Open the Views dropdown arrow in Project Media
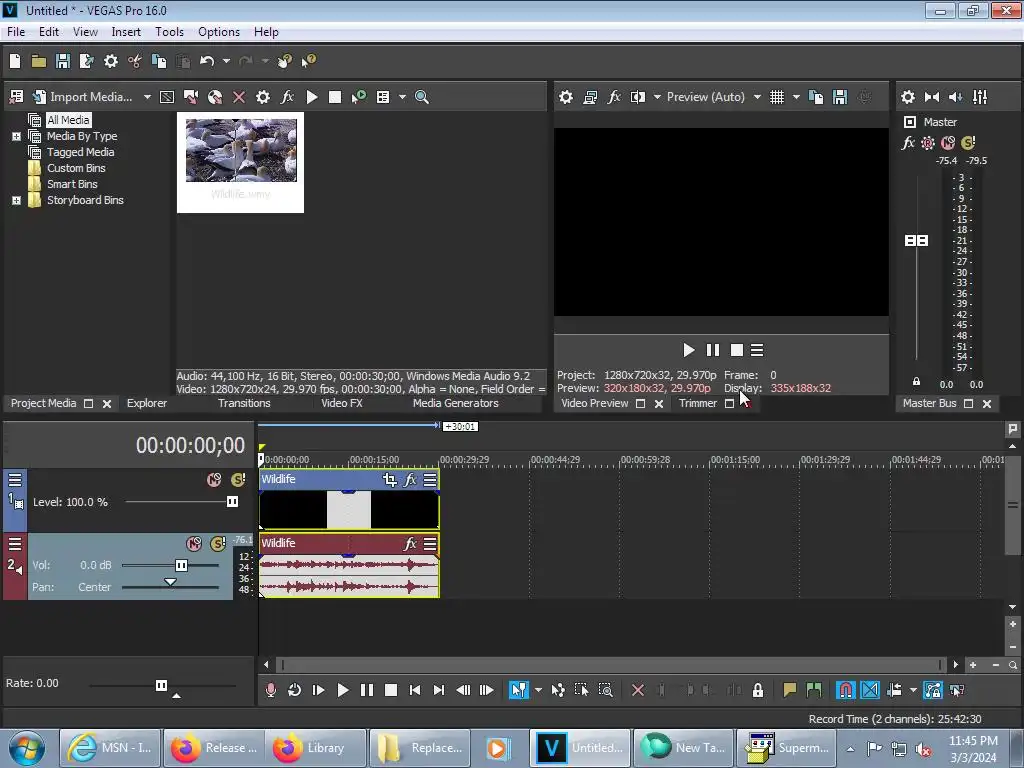This screenshot has height=768, width=1024. click(x=402, y=97)
